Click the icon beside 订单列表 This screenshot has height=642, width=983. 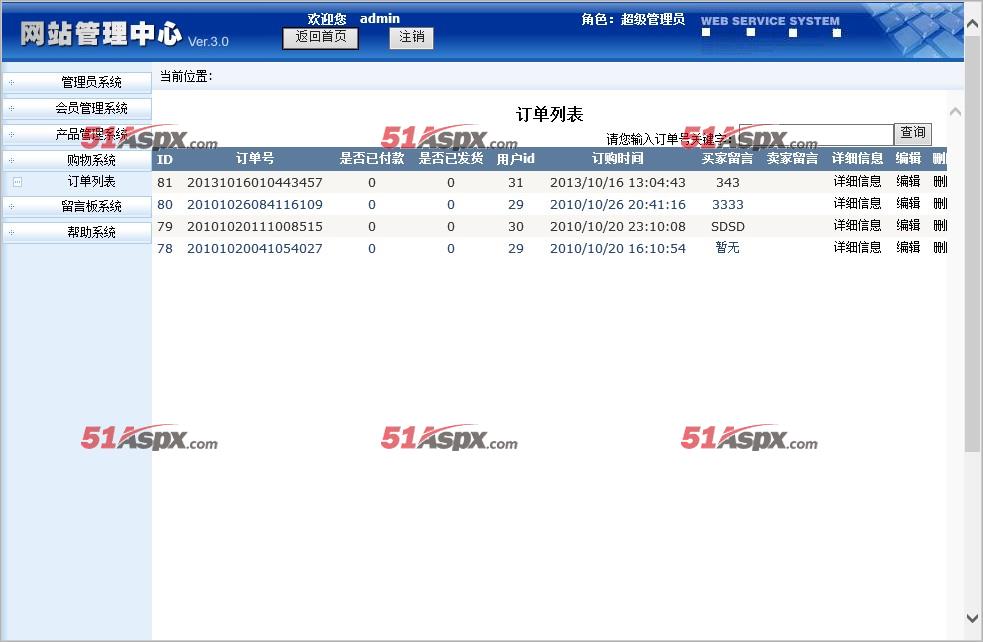tap(18, 182)
